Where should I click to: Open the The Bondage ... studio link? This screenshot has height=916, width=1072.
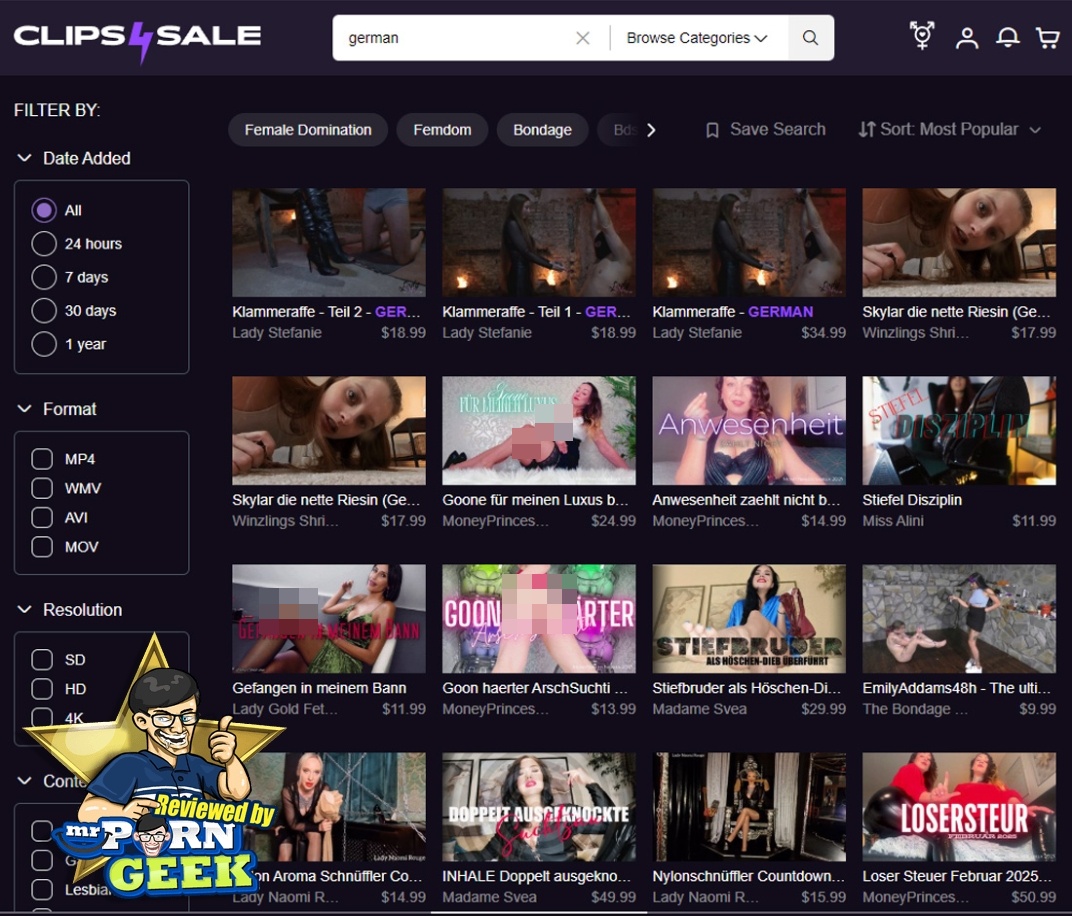tap(915, 709)
